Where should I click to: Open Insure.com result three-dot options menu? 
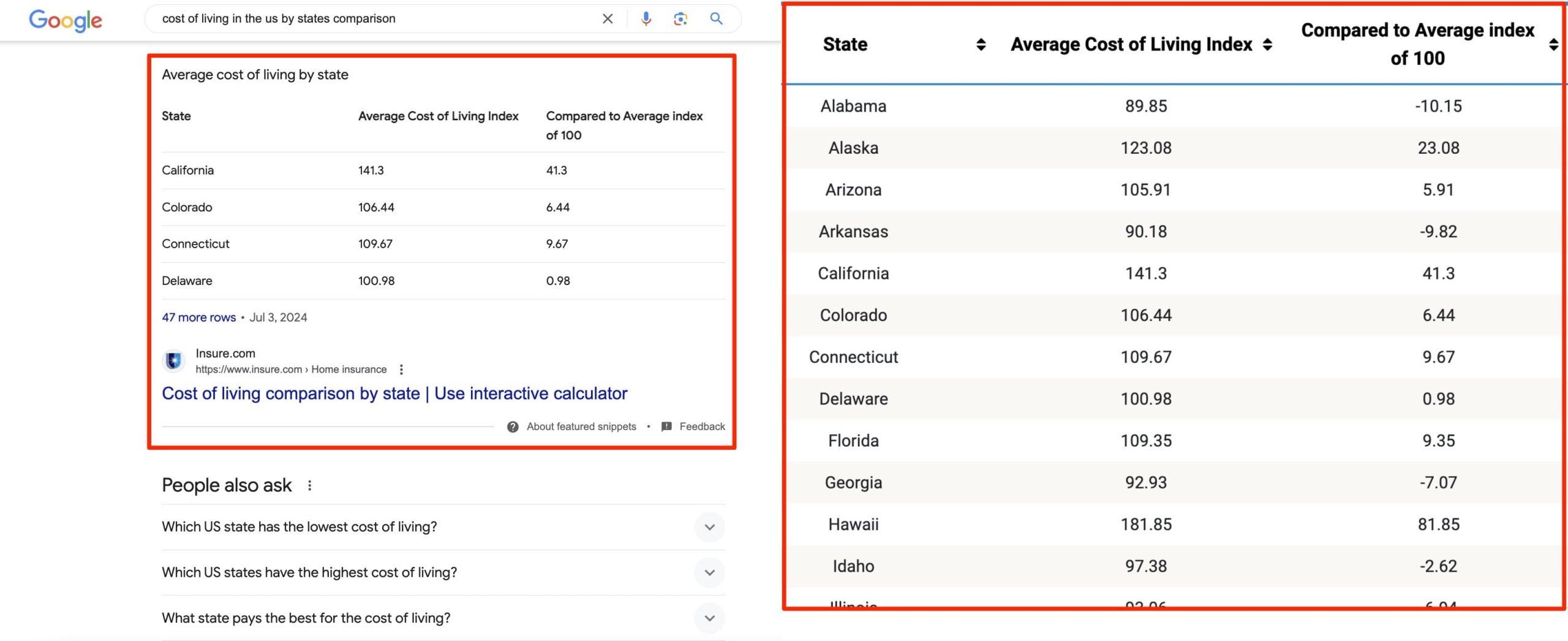coord(401,370)
